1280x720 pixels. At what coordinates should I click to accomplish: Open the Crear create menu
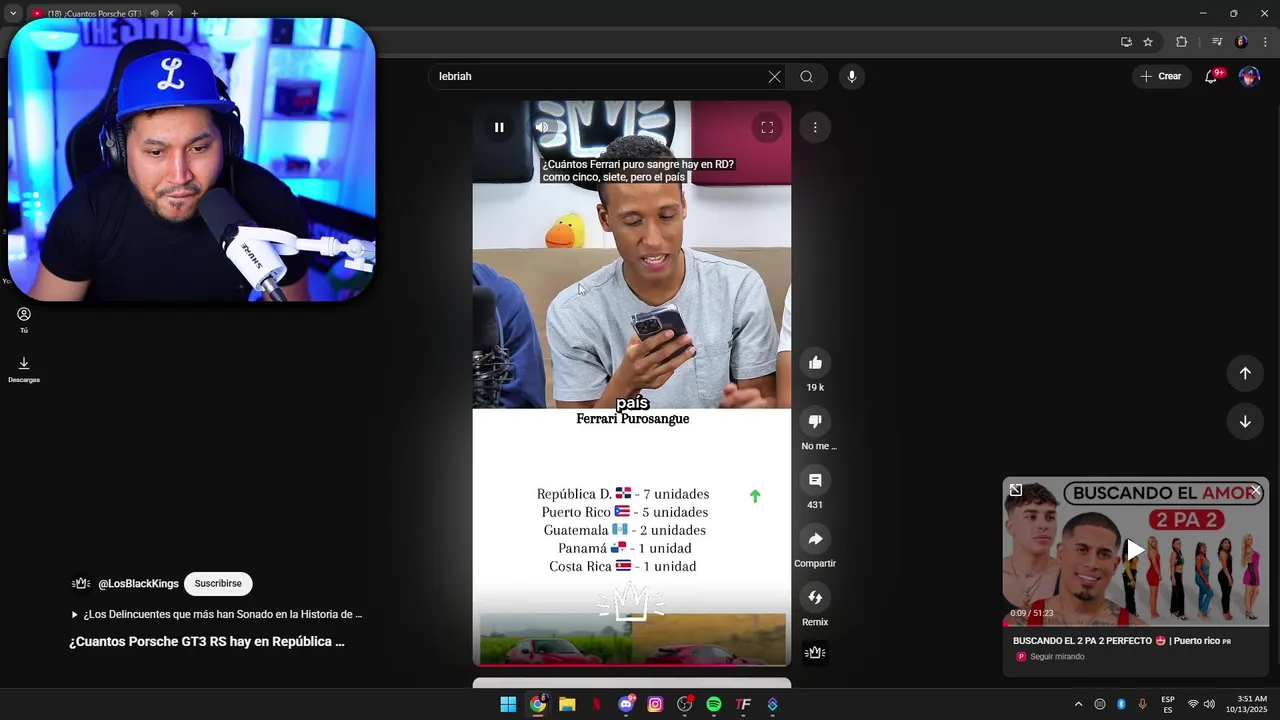pos(1161,76)
